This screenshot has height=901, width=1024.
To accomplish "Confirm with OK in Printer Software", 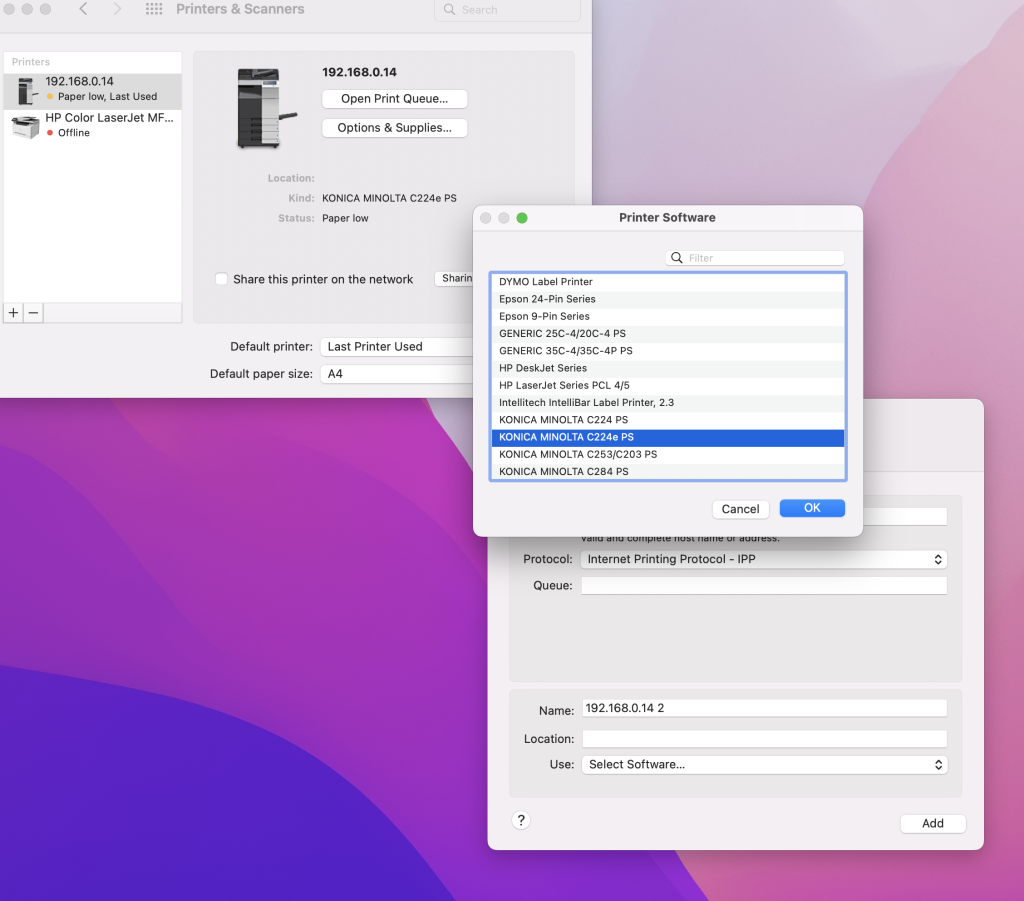I will coord(812,508).
